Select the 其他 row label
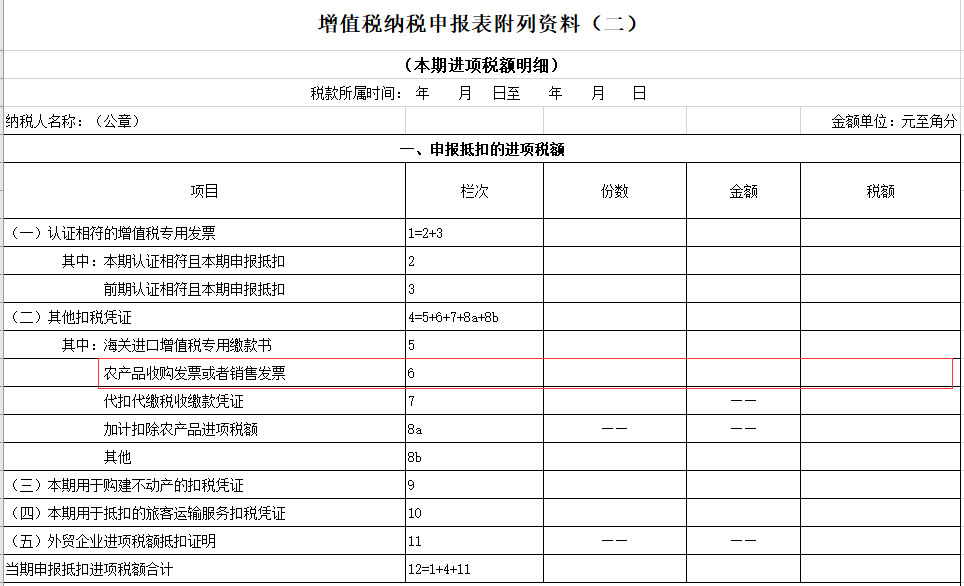Image resolution: width=964 pixels, height=586 pixels. click(117, 457)
